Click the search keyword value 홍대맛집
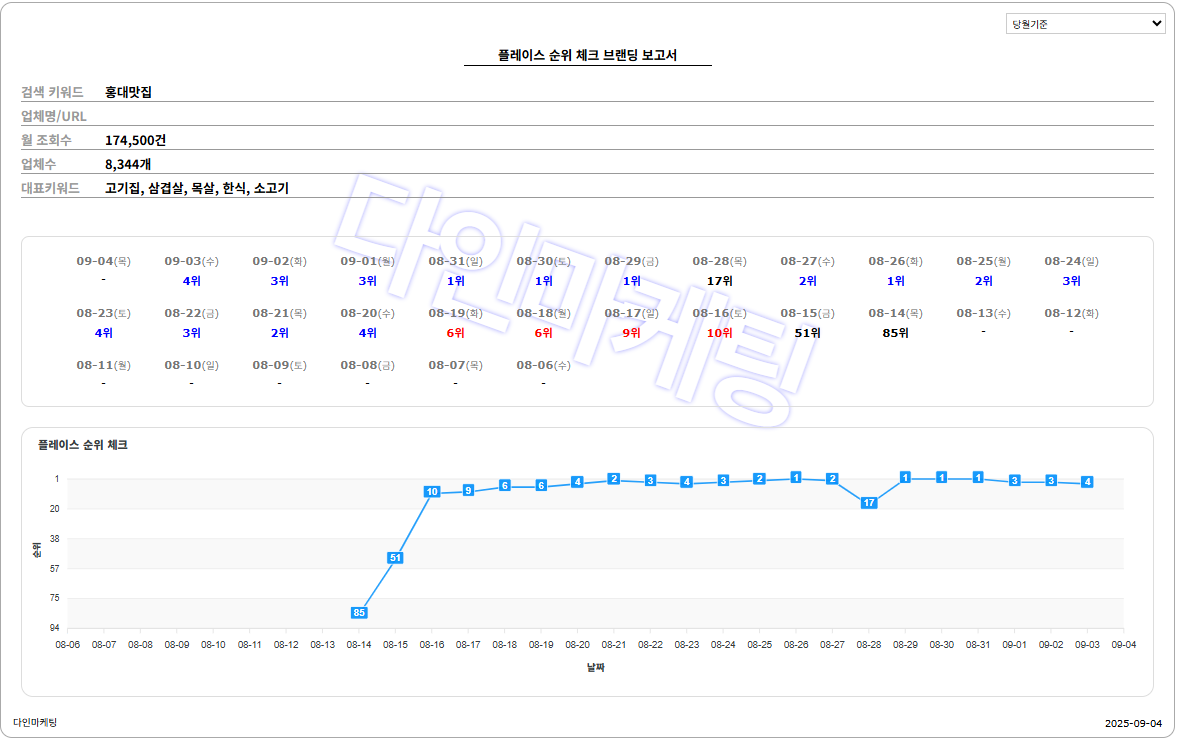Image resolution: width=1178 pixels, height=740 pixels. pyautogui.click(x=129, y=92)
